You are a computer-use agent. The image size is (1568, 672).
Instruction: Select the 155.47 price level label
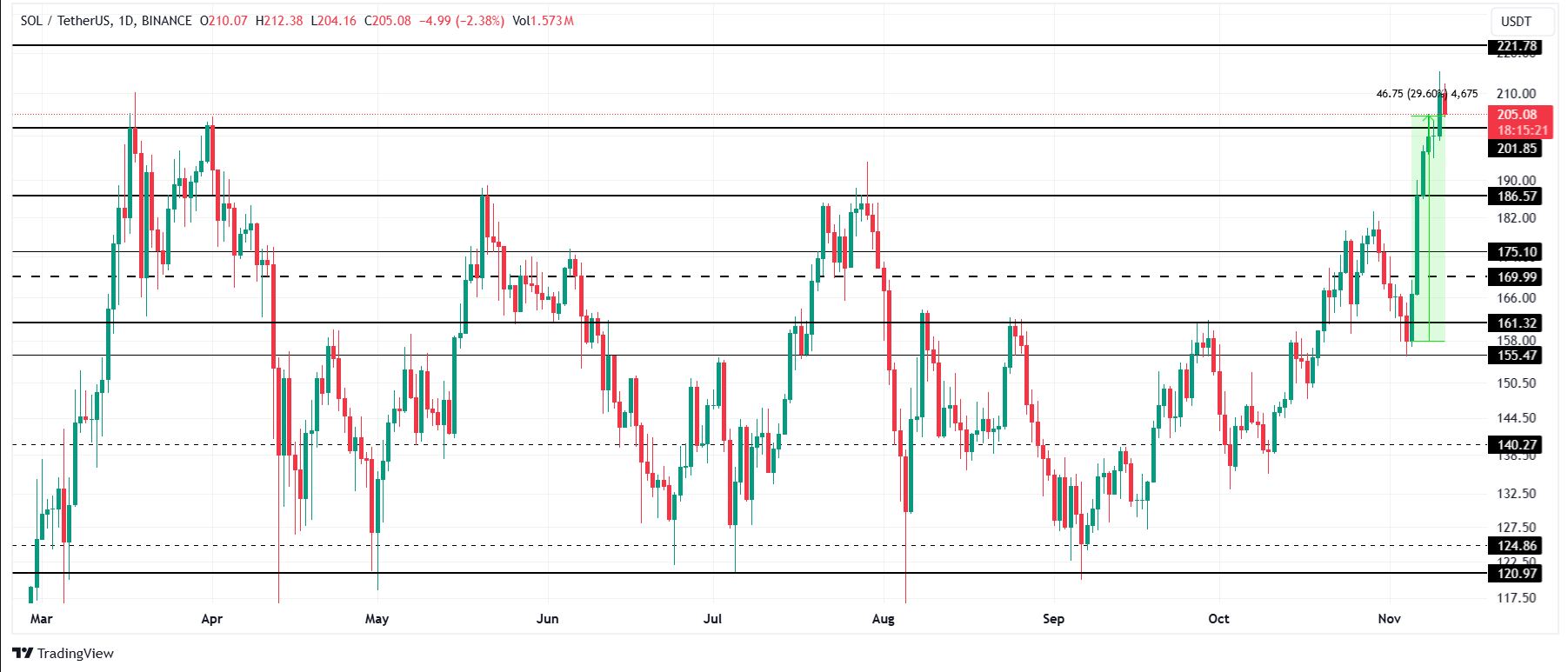[1517, 356]
